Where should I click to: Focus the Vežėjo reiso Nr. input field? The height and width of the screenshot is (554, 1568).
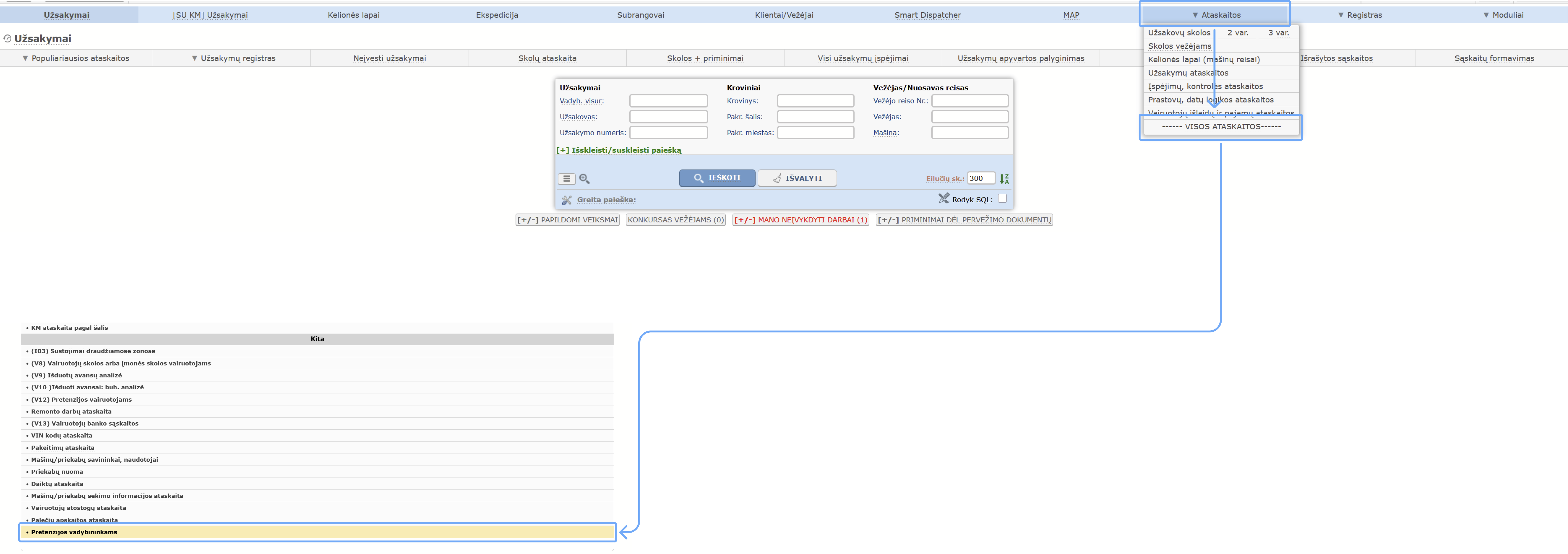[970, 101]
